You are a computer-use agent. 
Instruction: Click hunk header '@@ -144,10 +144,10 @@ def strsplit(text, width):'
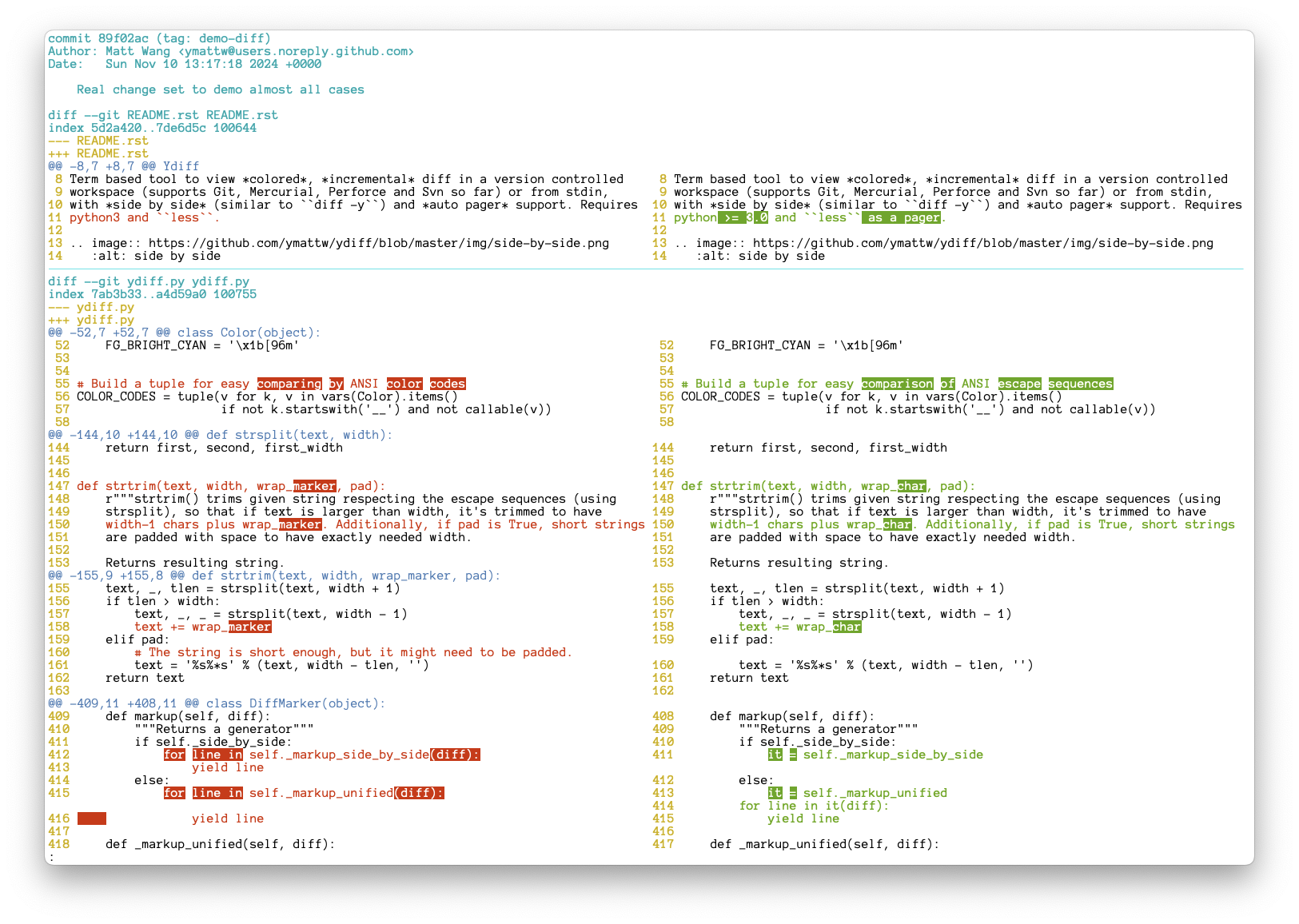click(x=221, y=435)
